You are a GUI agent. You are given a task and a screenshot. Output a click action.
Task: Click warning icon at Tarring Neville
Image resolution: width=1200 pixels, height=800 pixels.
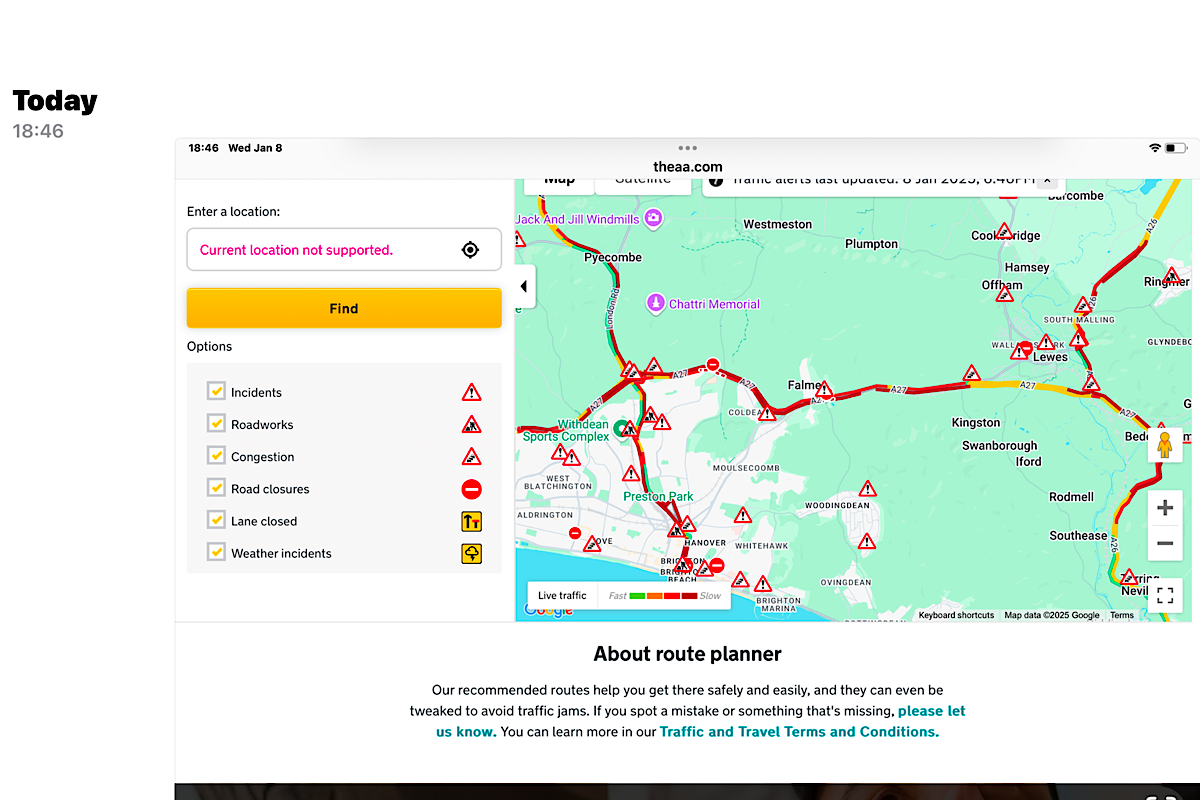click(1130, 579)
